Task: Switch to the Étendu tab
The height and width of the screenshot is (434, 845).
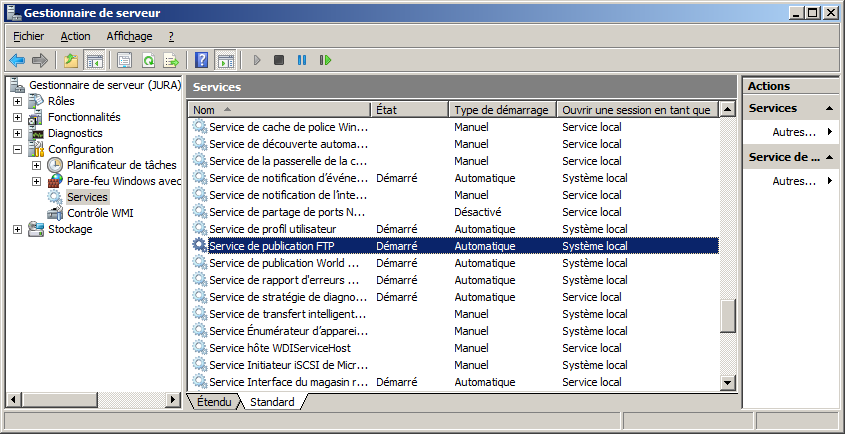Action: (214, 402)
